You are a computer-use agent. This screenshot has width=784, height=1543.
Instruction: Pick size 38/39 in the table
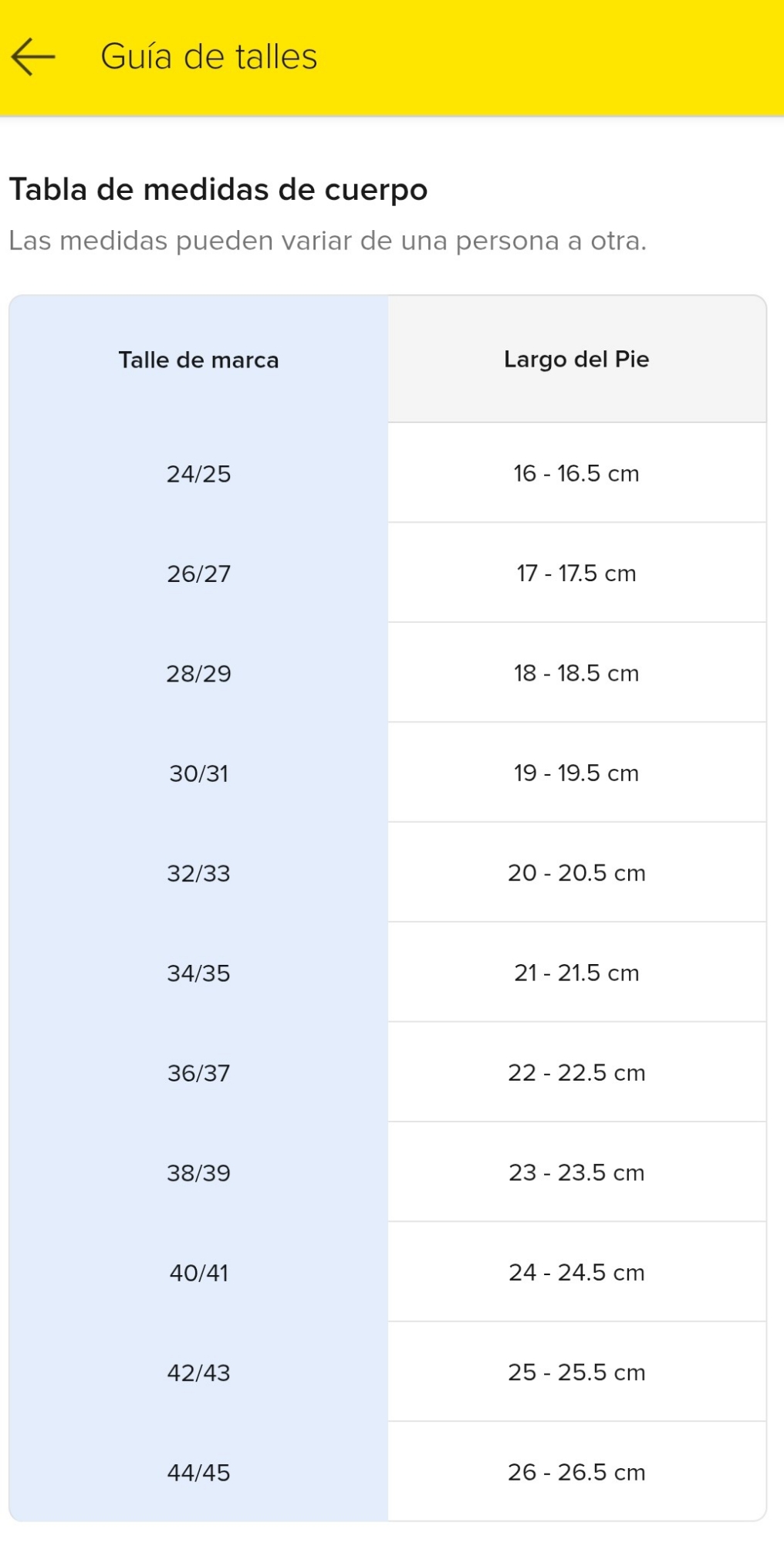[198, 1173]
